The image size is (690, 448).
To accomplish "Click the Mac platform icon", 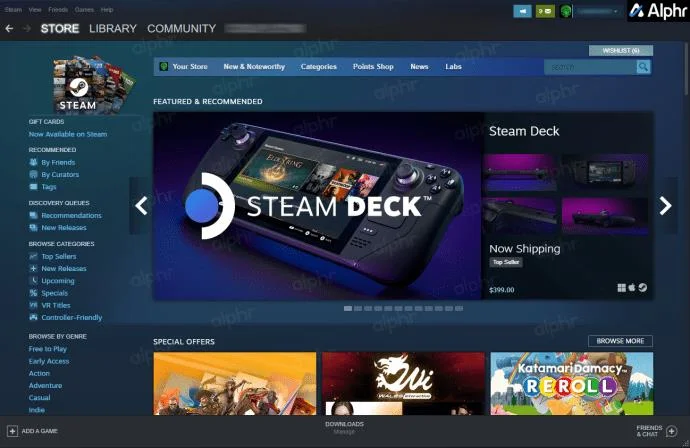I will (632, 288).
